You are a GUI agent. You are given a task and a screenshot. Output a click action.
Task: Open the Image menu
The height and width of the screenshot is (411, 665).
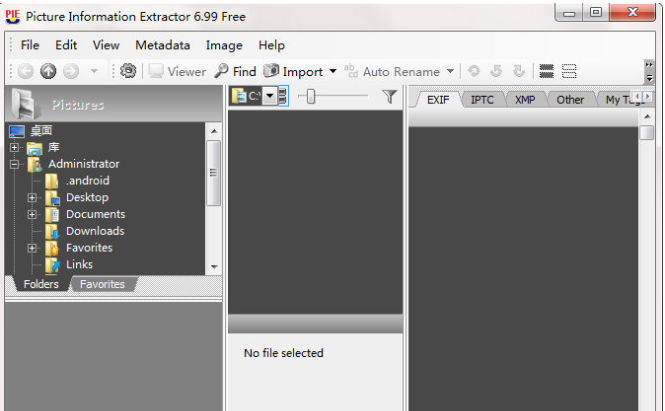pos(224,45)
